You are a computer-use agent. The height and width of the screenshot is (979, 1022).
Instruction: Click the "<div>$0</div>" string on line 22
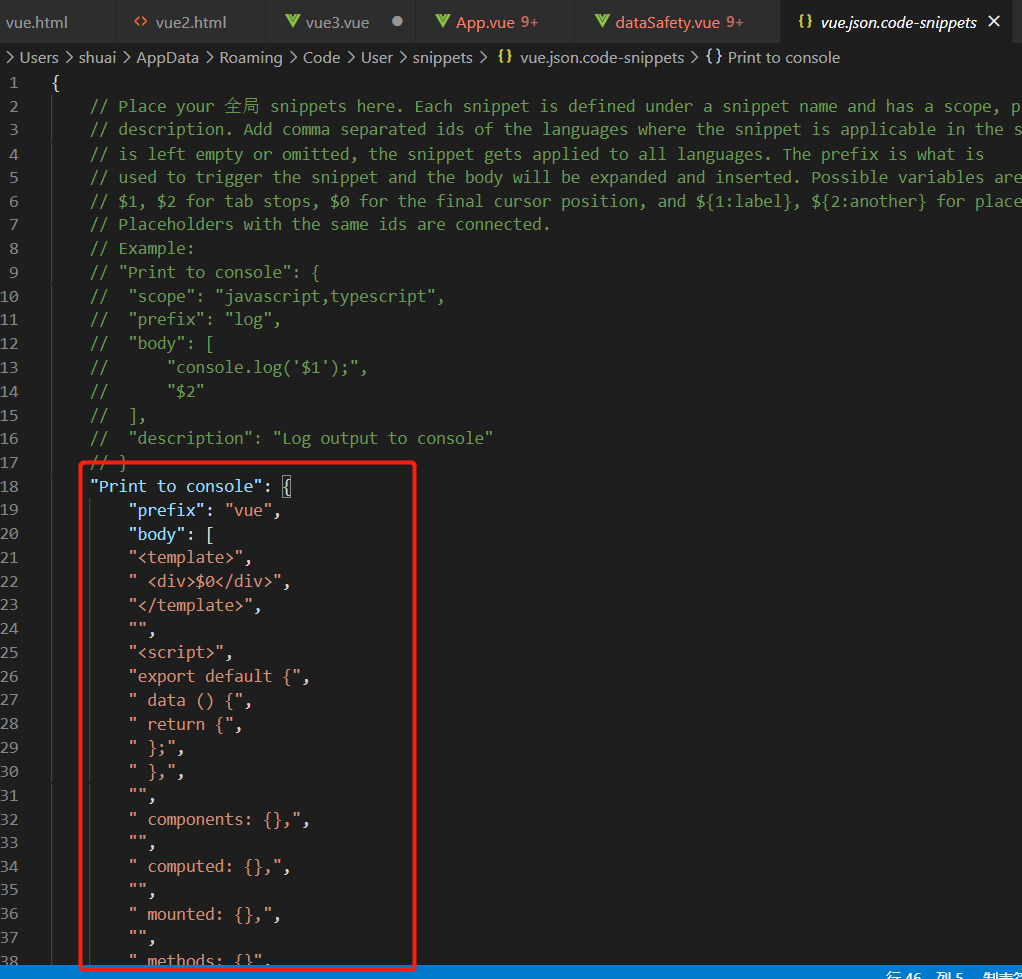point(205,581)
